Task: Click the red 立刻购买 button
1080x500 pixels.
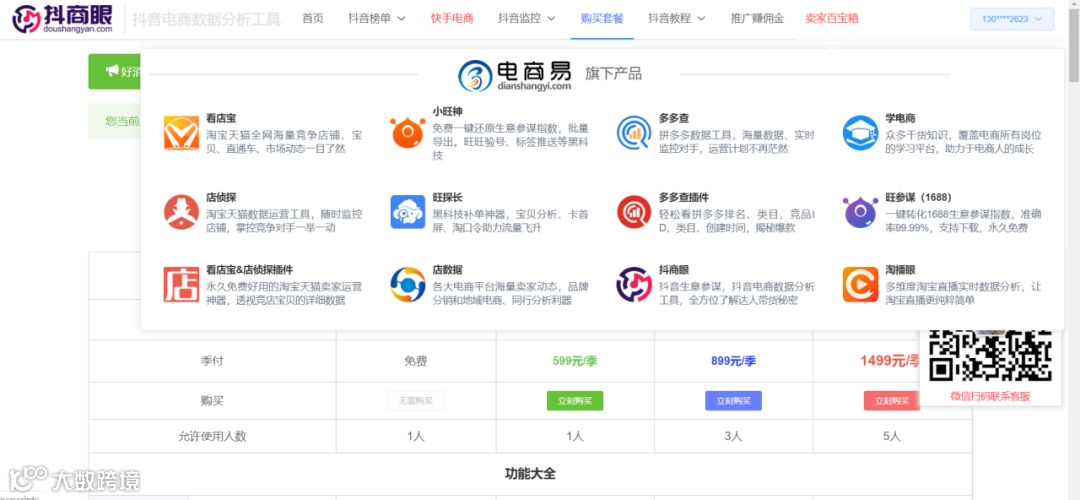Action: click(x=891, y=401)
